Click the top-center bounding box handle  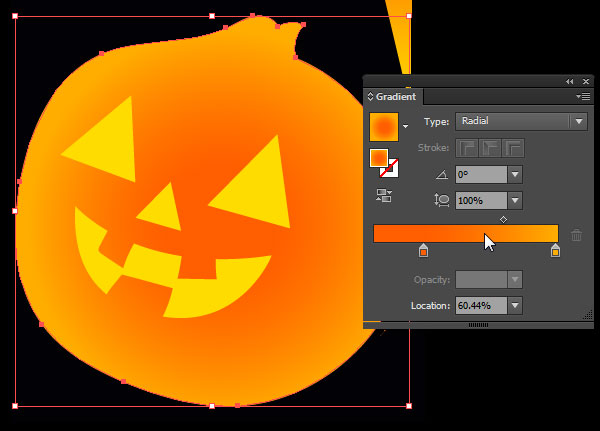[x=212, y=16]
